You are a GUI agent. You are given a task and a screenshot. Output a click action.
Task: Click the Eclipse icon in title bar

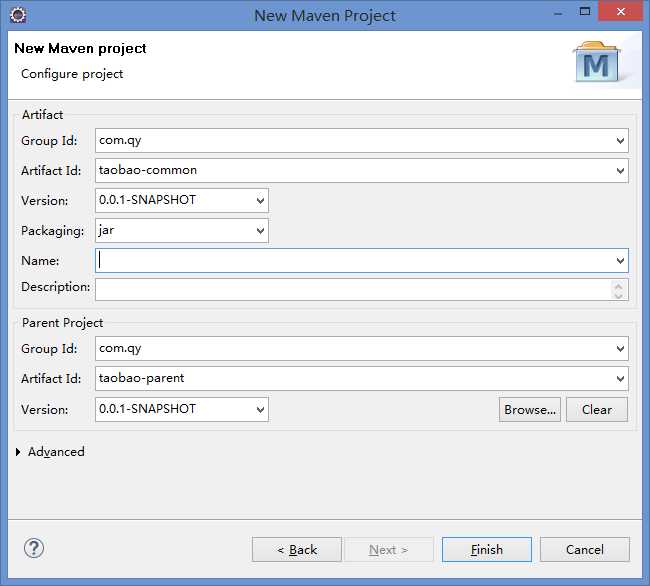point(18,15)
